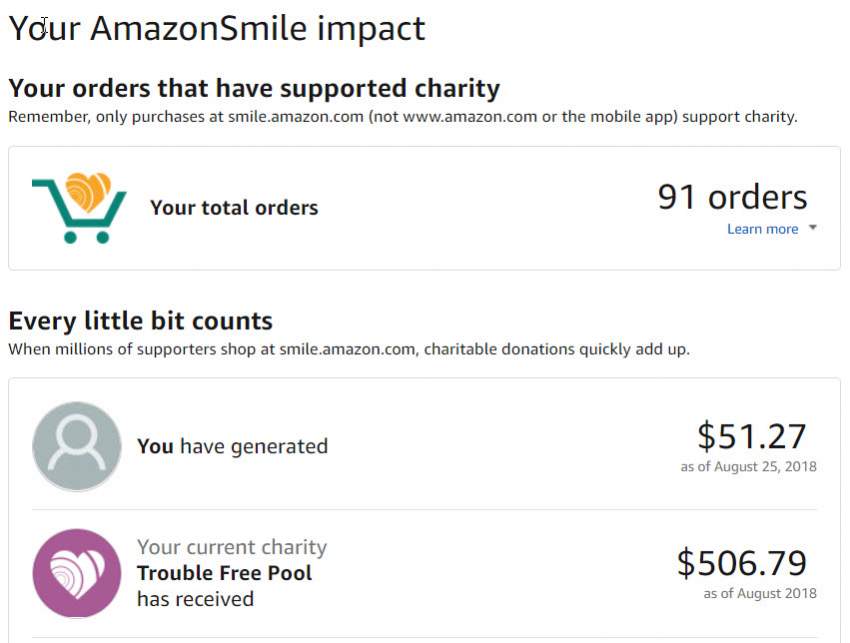850x643 pixels.
Task: Click the smile.amazon.com reminder text
Action: [403, 117]
